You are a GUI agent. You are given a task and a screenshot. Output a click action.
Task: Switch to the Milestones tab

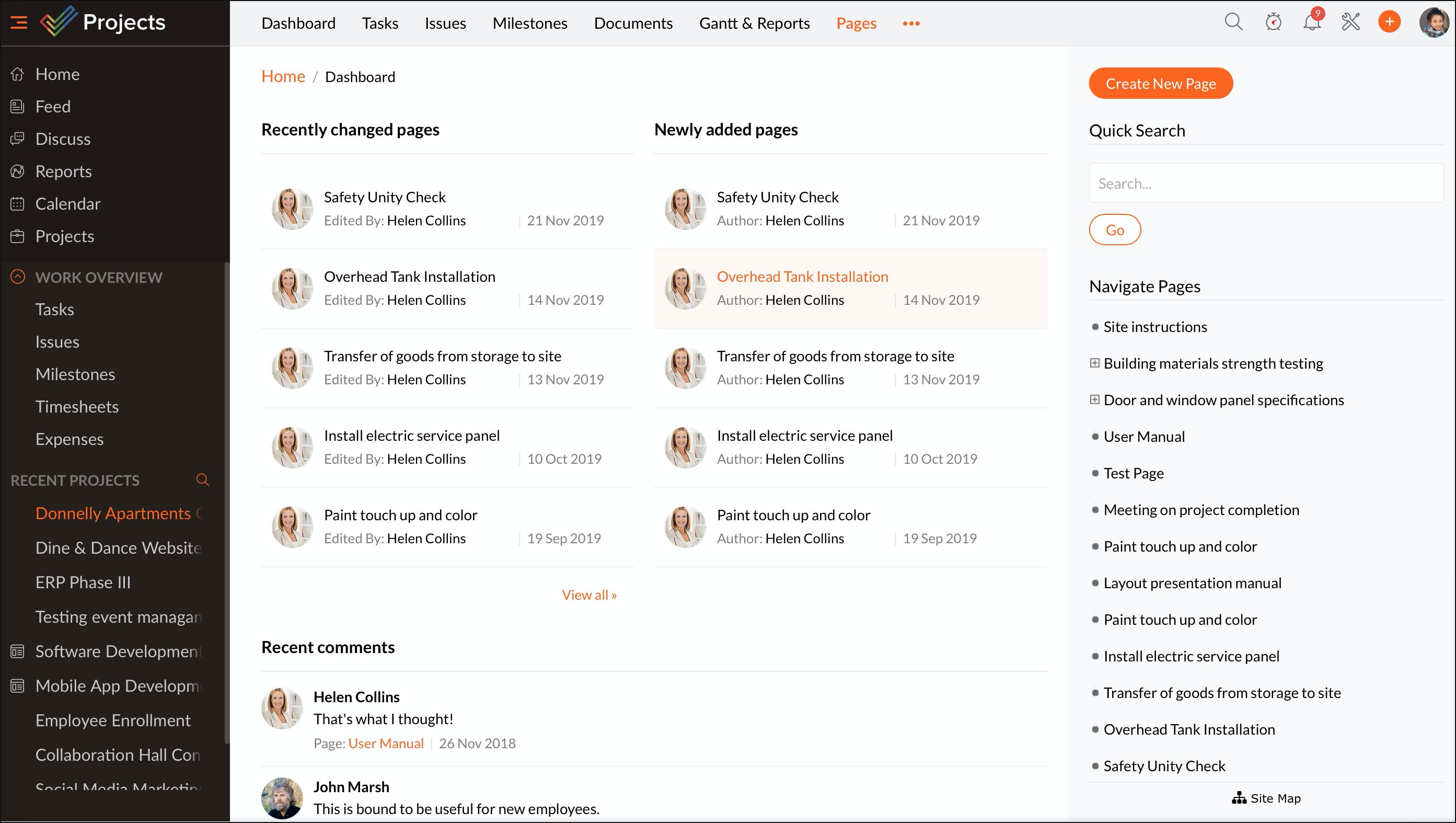(529, 23)
